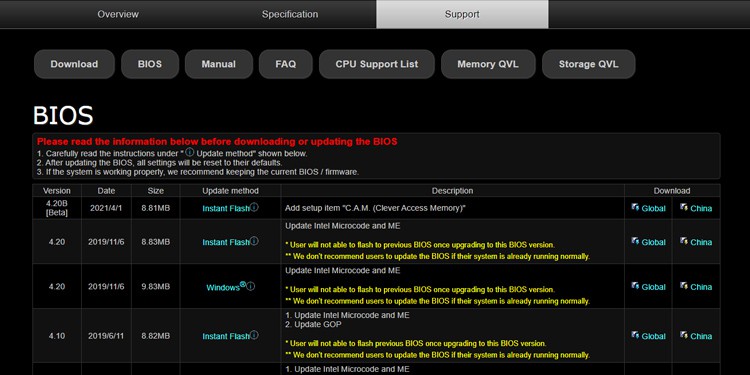Click info icon for Instant Flash 4.20 8.83MB row
Viewport: 750px width, 375px height.
[x=254, y=241]
